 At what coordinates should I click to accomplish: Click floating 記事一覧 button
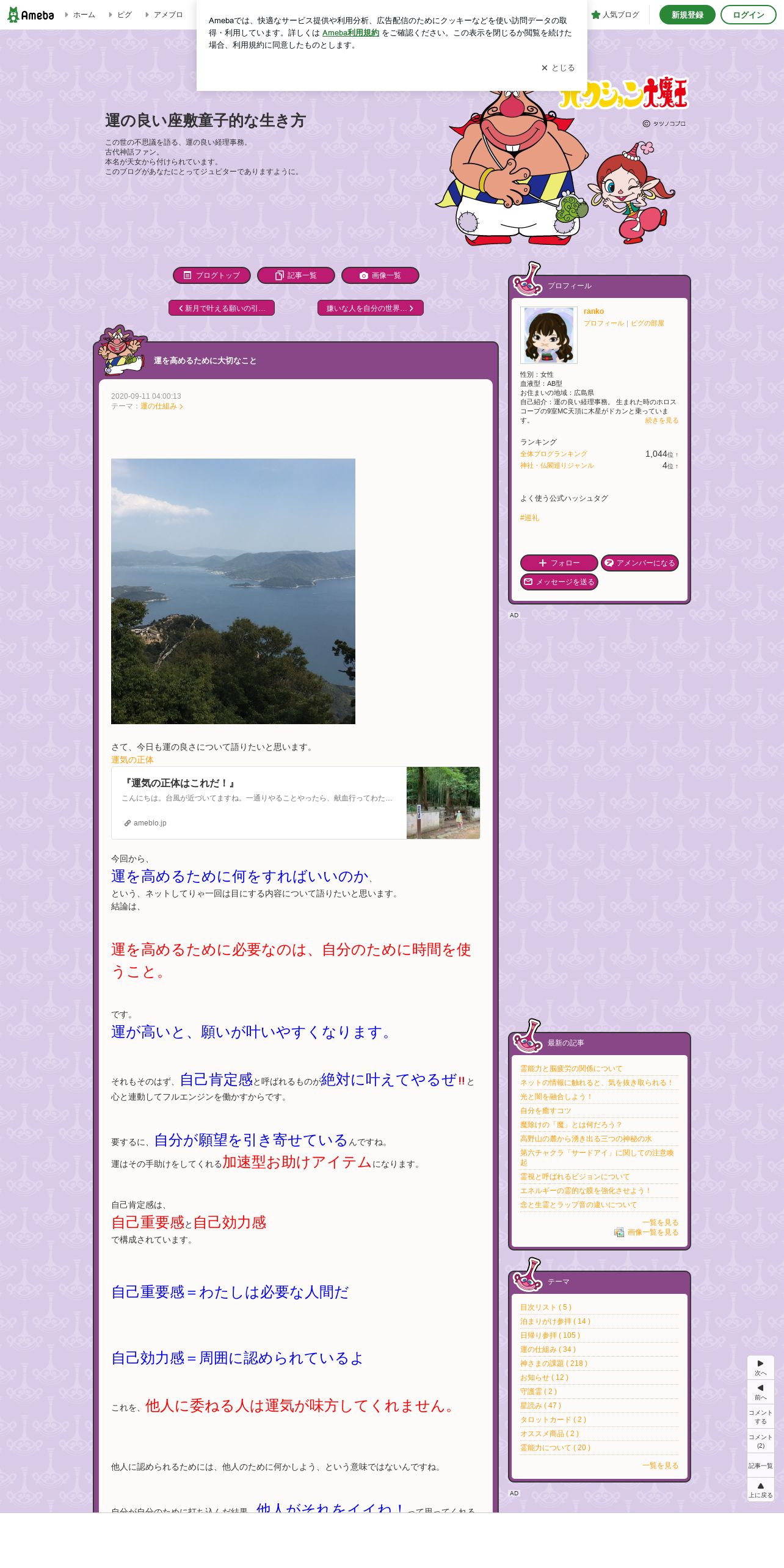coord(760,1465)
